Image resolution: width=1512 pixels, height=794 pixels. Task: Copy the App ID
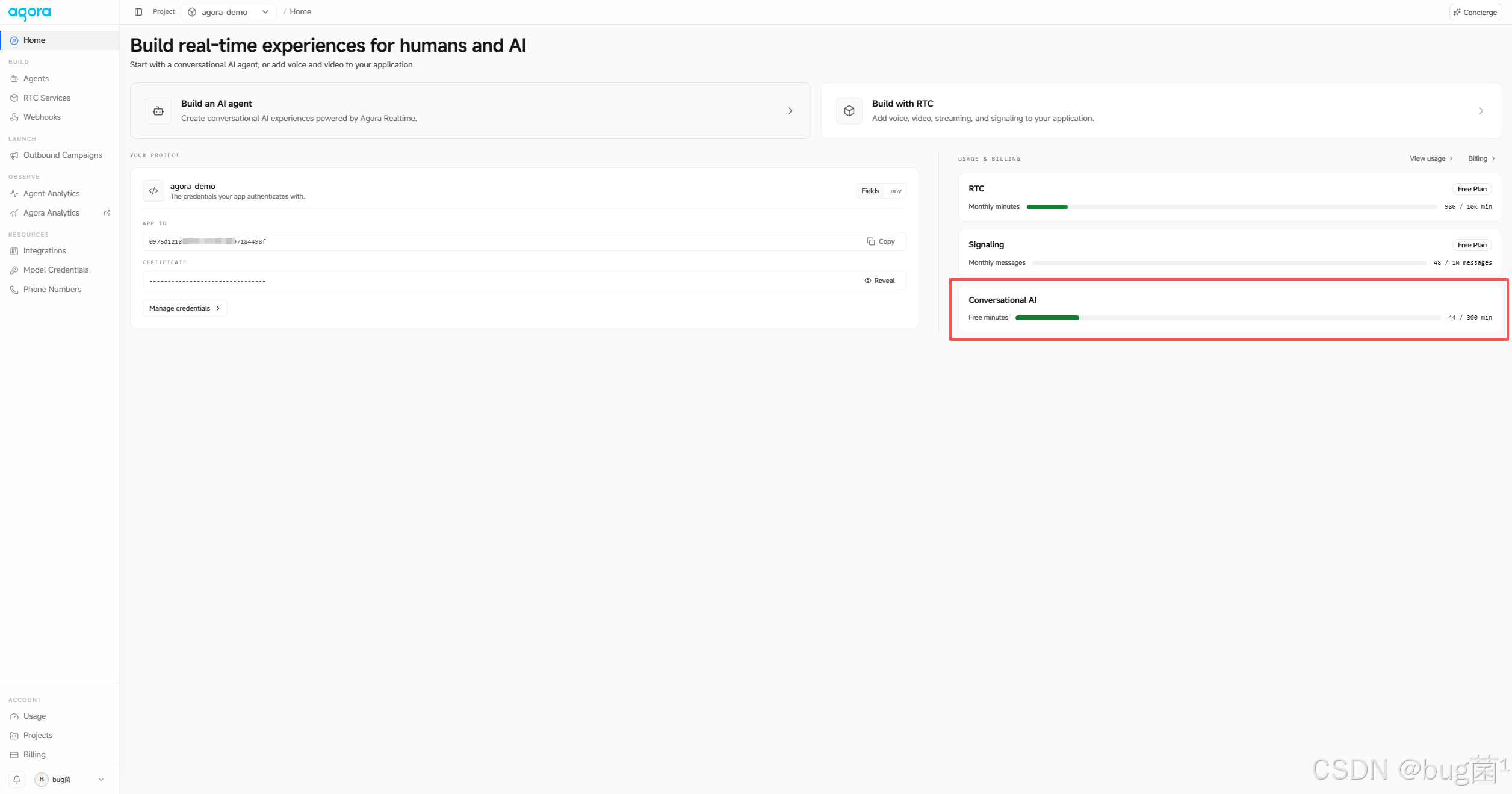(x=881, y=241)
